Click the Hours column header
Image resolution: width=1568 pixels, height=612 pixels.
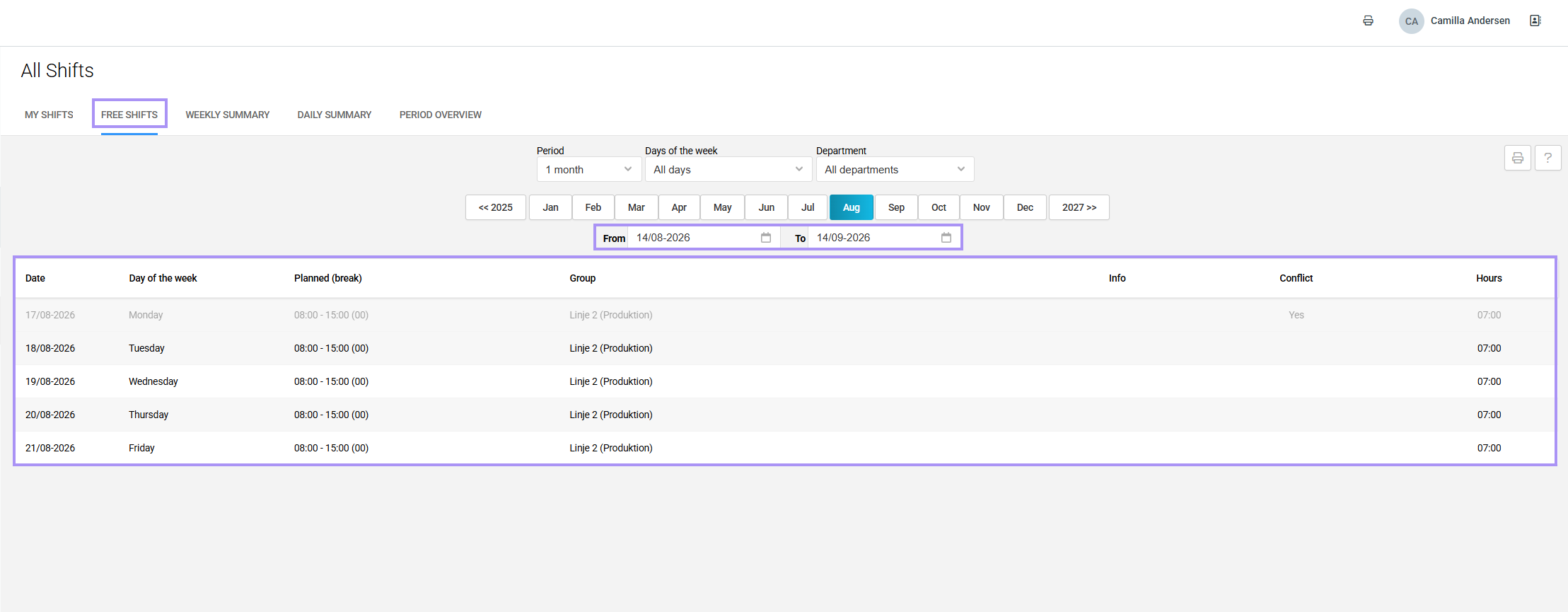(1489, 278)
